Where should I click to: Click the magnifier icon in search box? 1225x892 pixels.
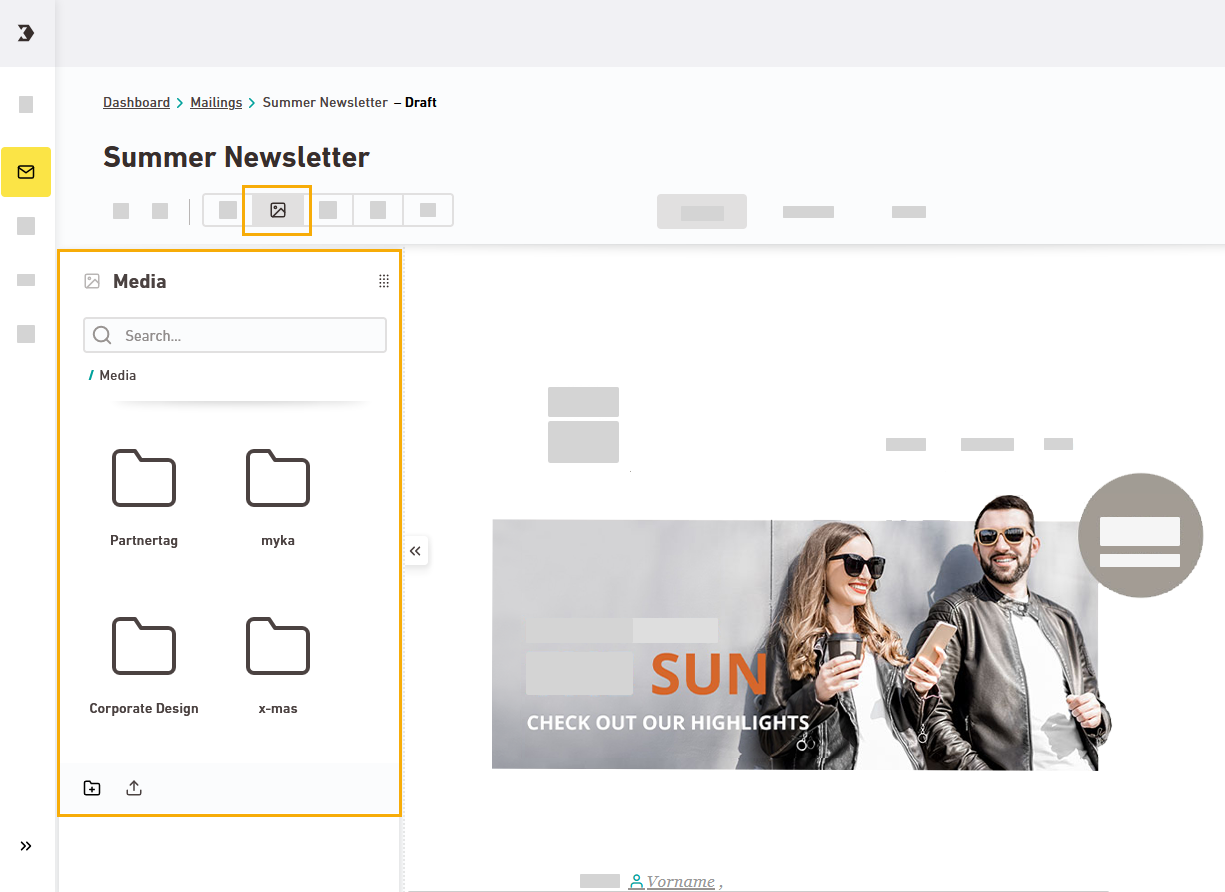click(102, 336)
